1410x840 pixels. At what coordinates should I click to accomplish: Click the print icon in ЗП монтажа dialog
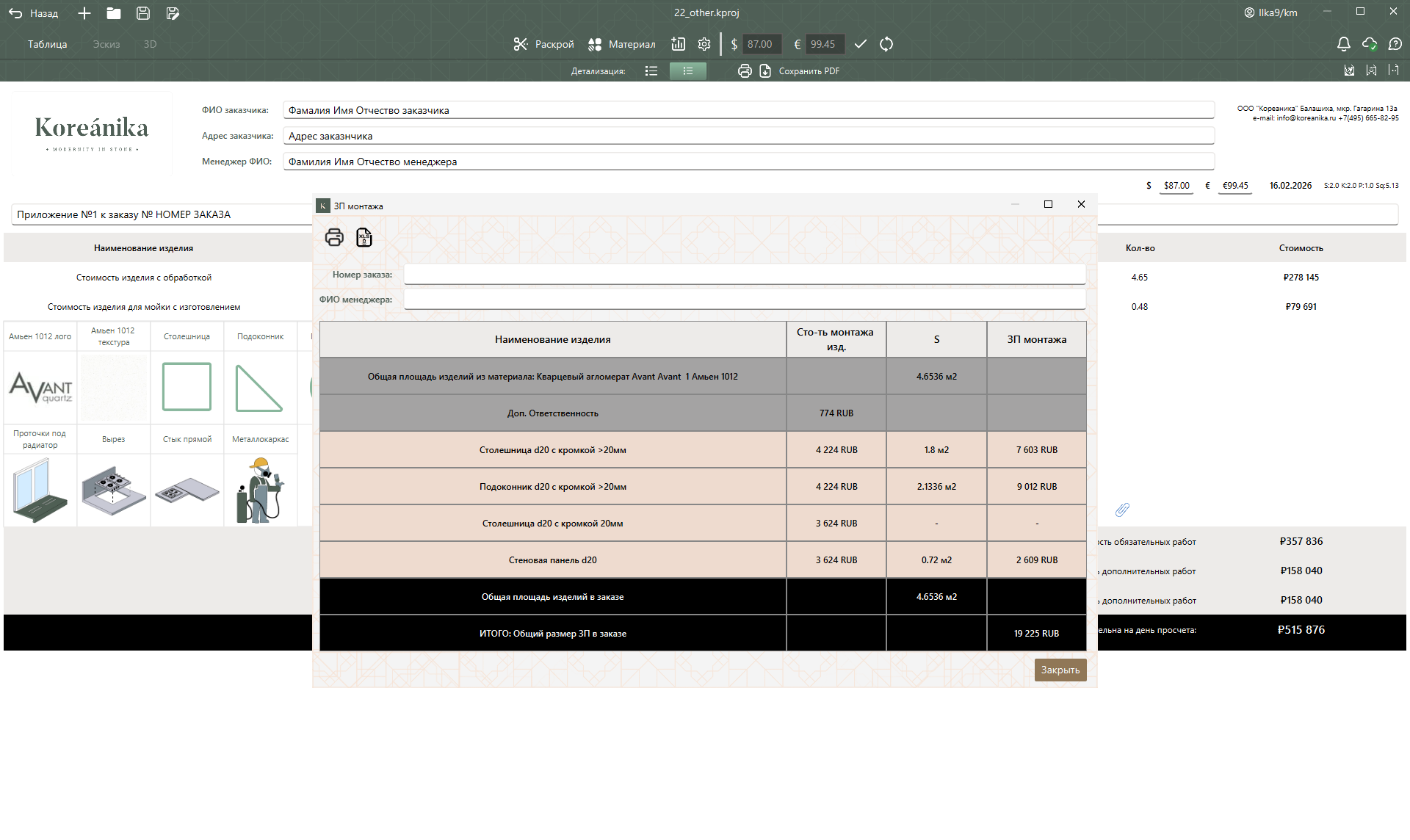coord(334,237)
